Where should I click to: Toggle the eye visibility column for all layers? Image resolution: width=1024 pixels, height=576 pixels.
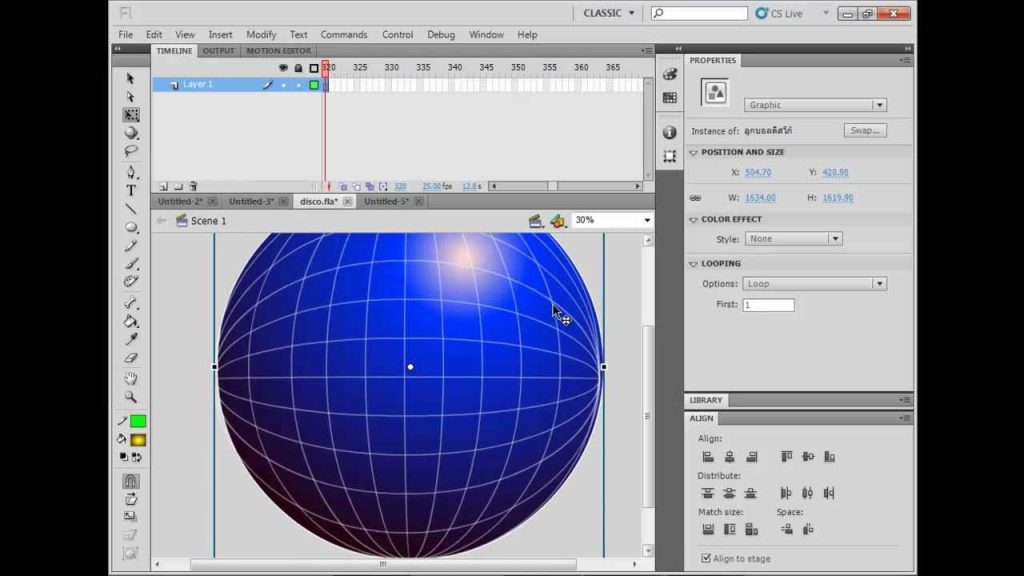point(283,68)
